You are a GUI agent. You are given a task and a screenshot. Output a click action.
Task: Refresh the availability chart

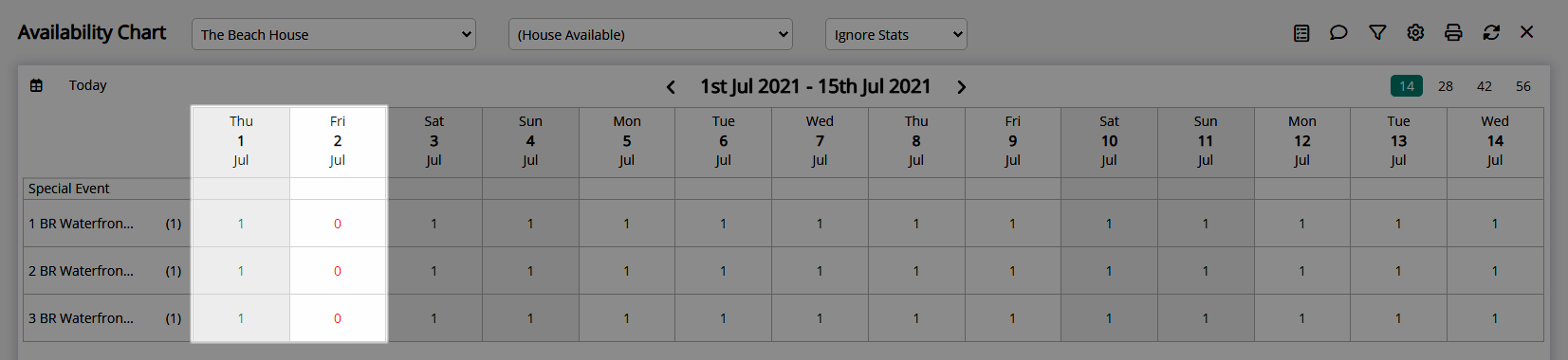point(1491,33)
